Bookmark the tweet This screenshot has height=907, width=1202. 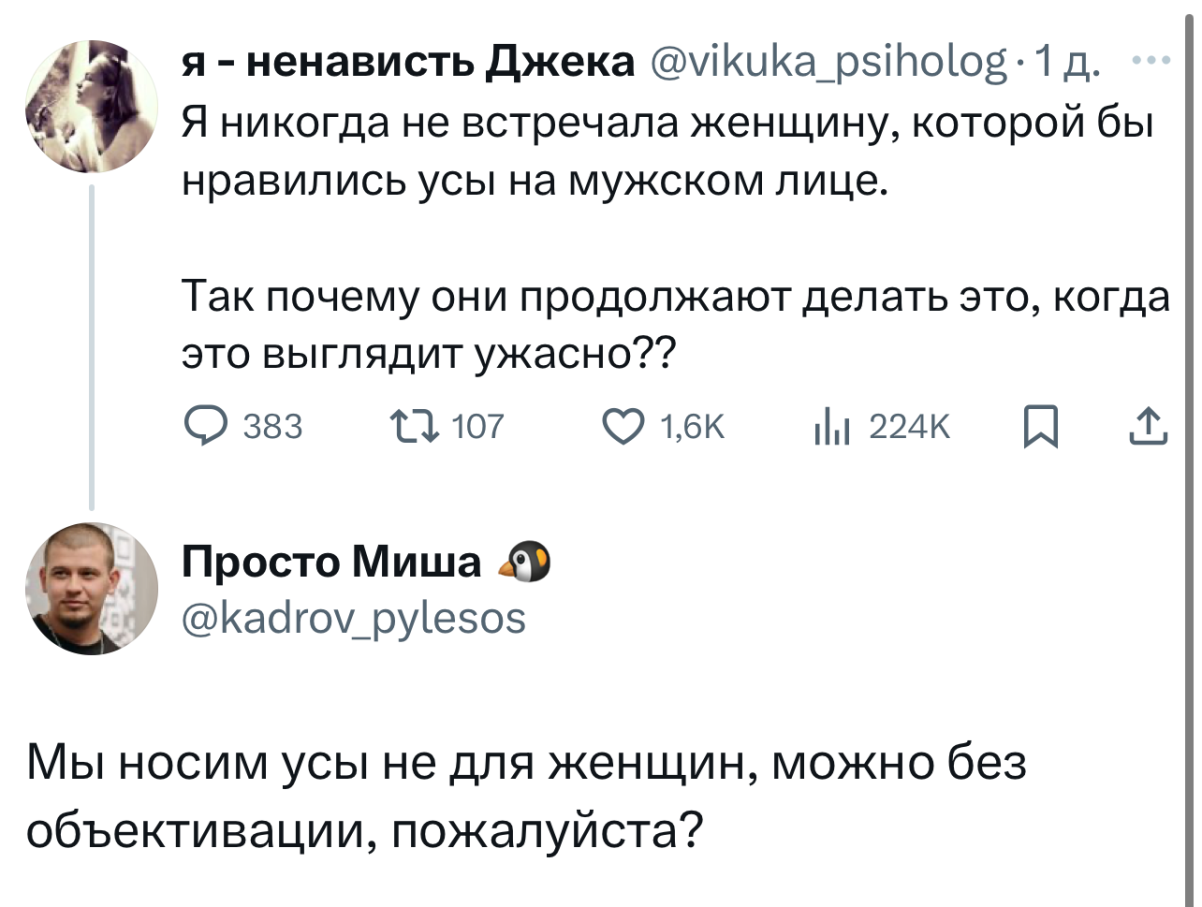coord(1043,427)
